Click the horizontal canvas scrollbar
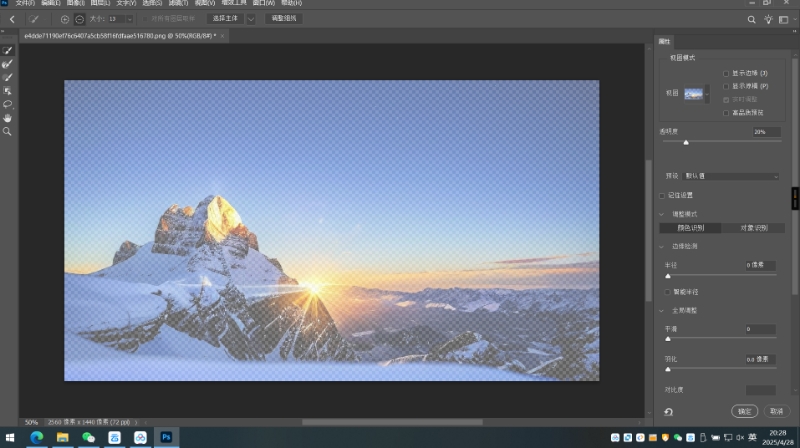Viewport: 800px width, 448px height. click(x=392, y=422)
